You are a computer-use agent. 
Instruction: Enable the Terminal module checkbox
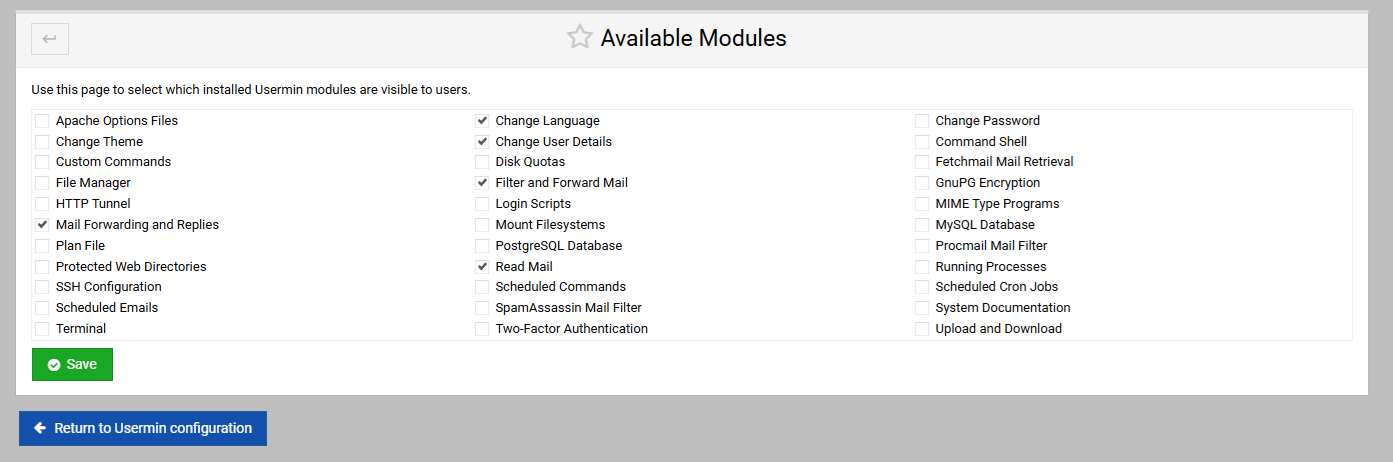pos(42,329)
